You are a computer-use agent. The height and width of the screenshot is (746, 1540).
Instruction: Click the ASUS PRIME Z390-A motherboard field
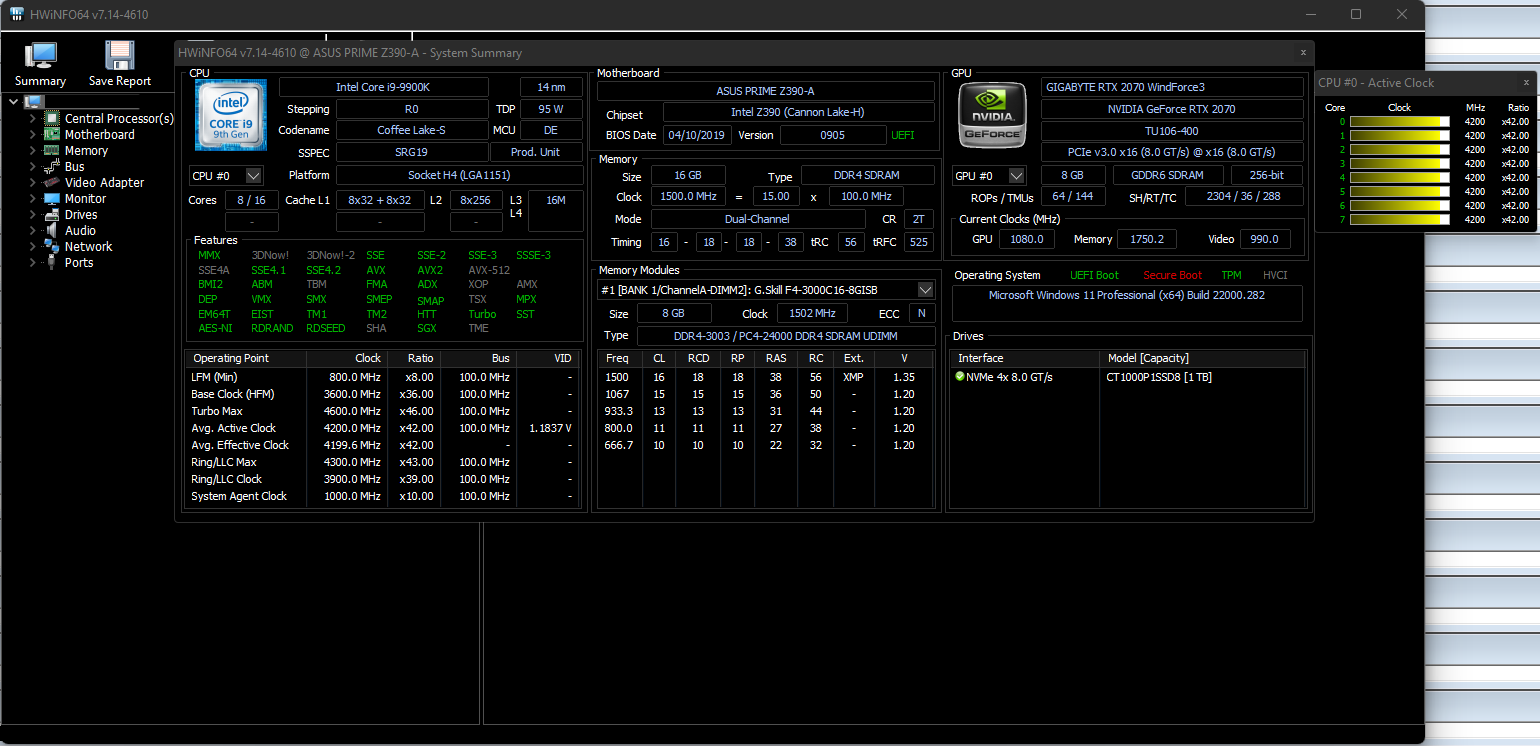(x=765, y=91)
